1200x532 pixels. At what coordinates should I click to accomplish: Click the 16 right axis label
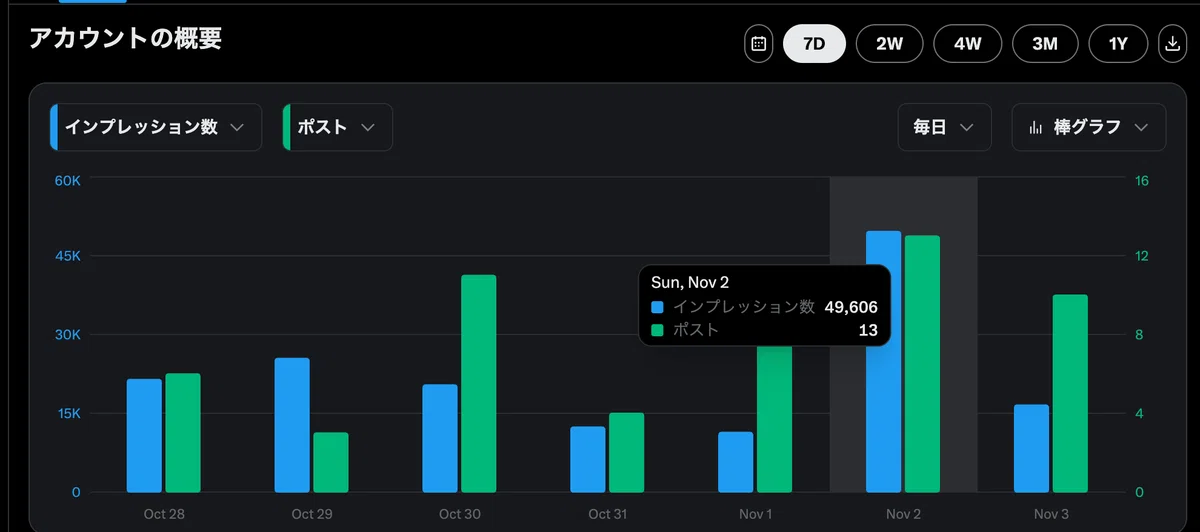pyautogui.click(x=1141, y=180)
